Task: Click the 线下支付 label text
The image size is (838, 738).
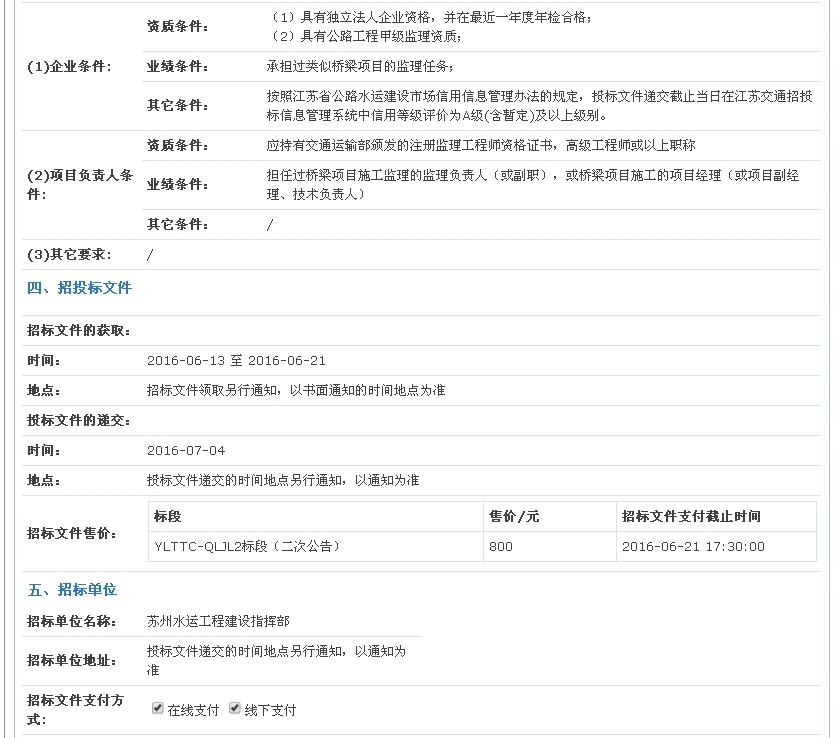Action: pyautogui.click(x=270, y=710)
